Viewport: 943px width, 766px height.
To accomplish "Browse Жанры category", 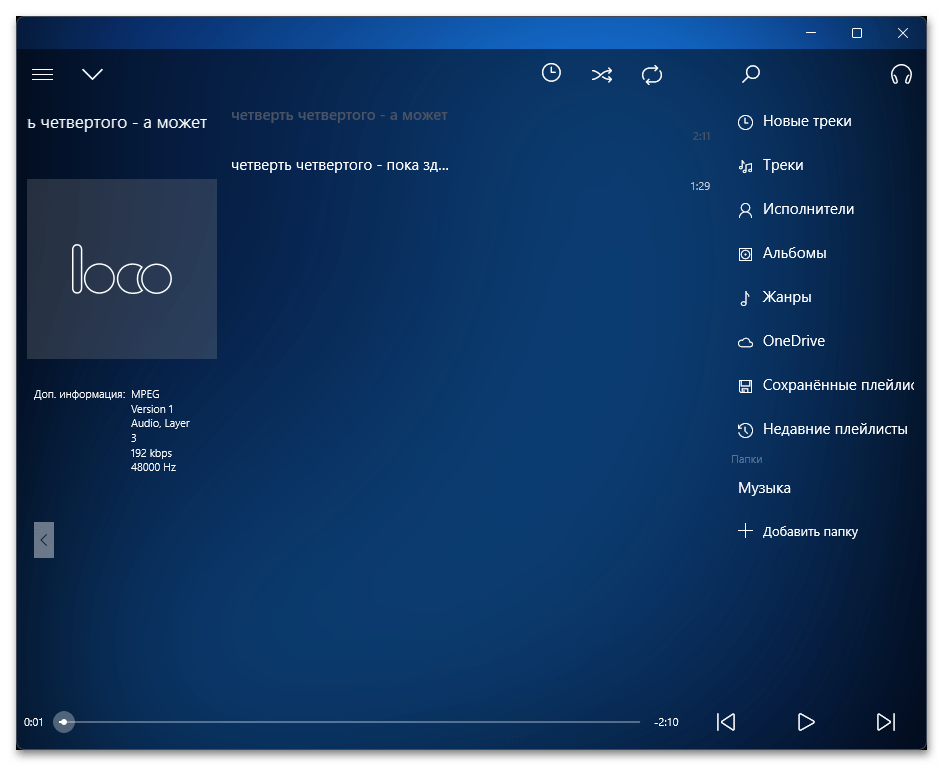I will tap(786, 297).
